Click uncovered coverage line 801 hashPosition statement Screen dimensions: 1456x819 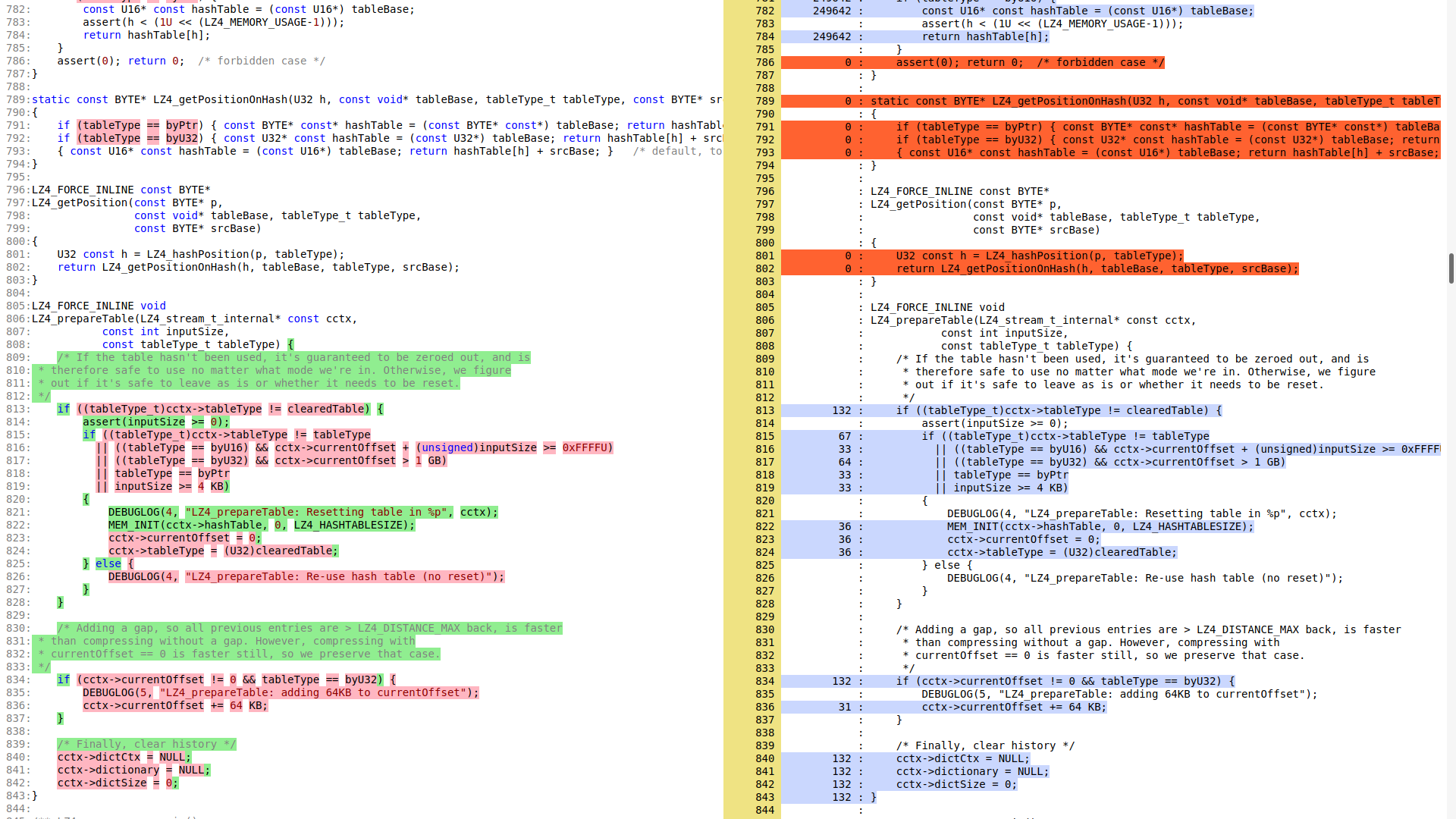[1039, 256]
